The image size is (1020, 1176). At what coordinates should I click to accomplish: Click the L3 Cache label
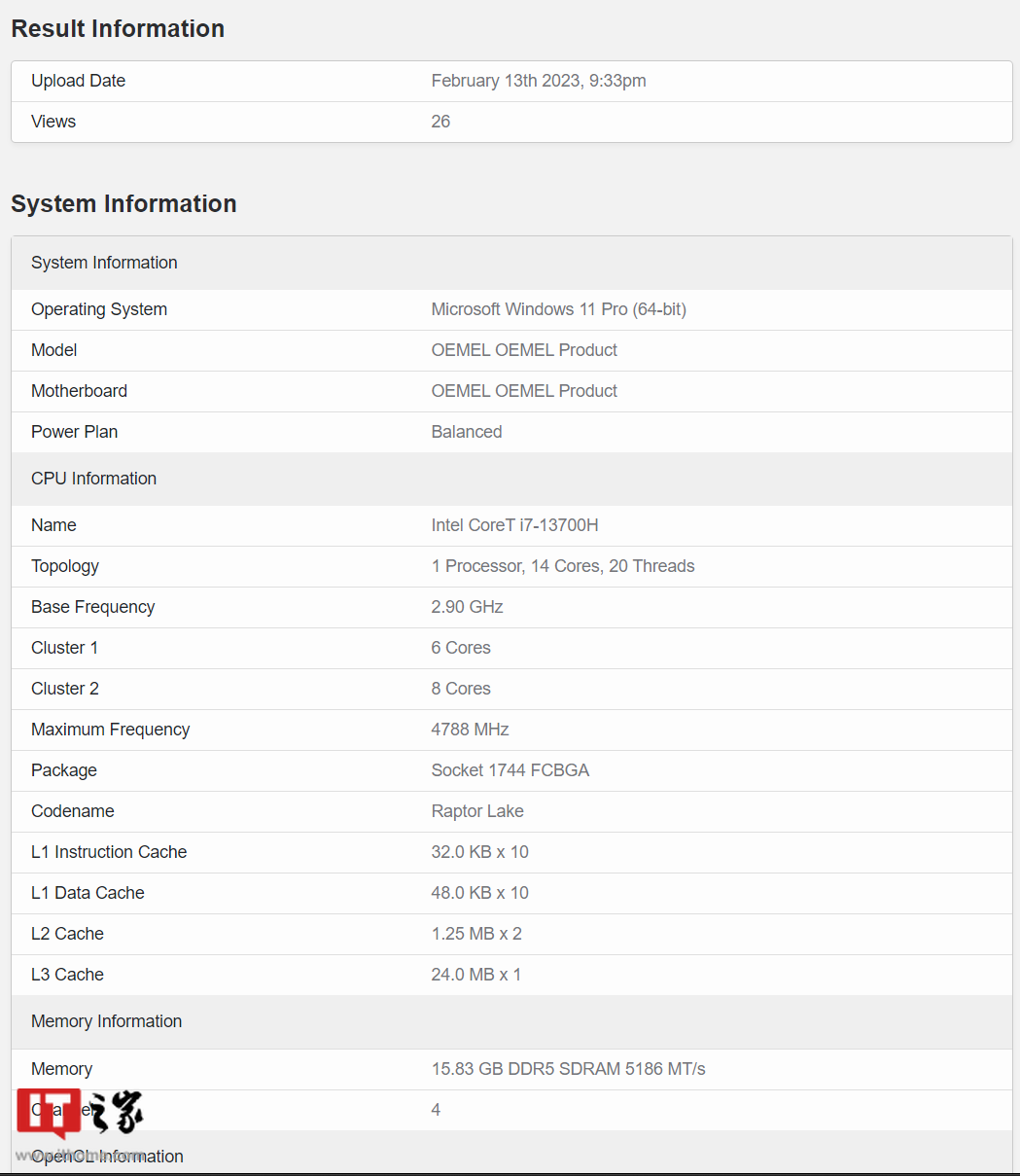(x=67, y=975)
